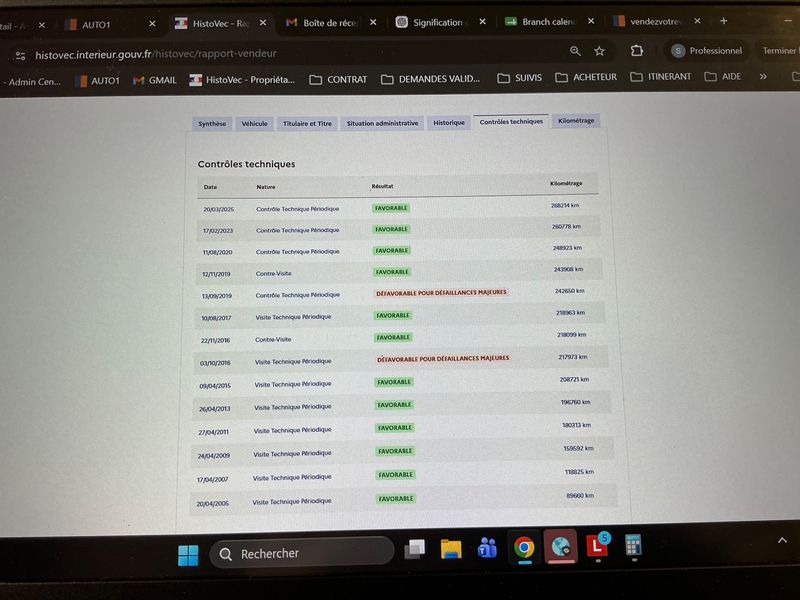Open the AUTO1 bookmark
This screenshot has height=600, width=800.
click(x=97, y=81)
